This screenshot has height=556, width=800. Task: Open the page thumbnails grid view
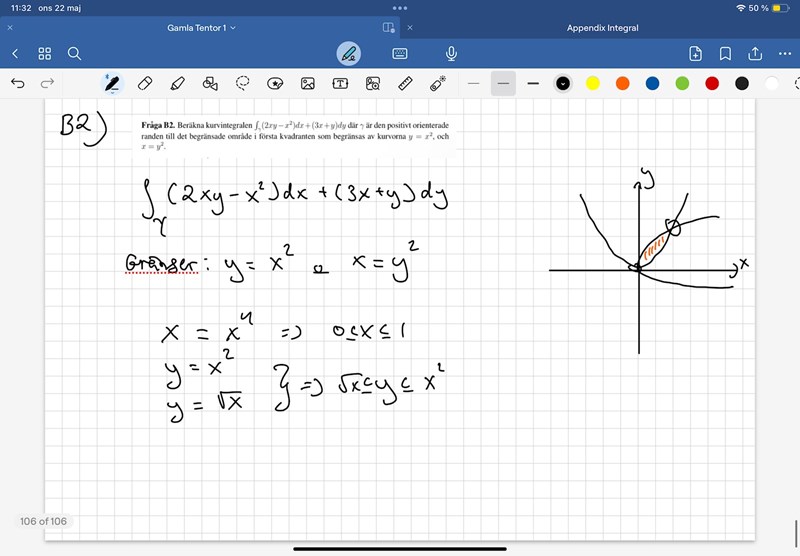[45, 54]
